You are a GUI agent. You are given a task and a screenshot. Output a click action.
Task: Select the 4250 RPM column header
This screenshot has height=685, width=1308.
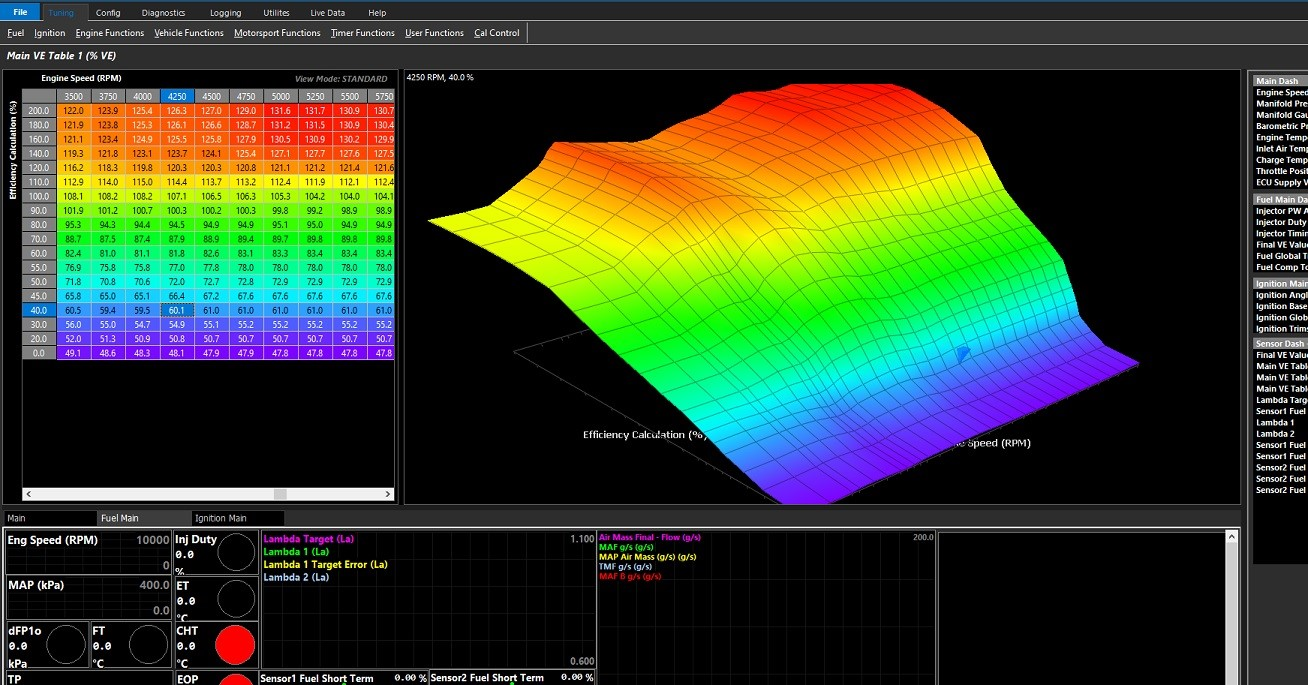177,96
